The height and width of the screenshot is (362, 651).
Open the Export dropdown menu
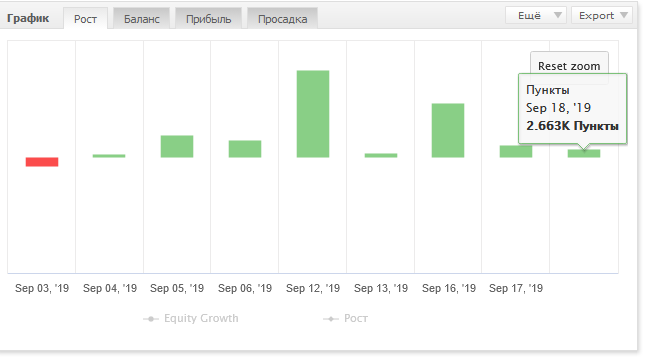point(602,15)
